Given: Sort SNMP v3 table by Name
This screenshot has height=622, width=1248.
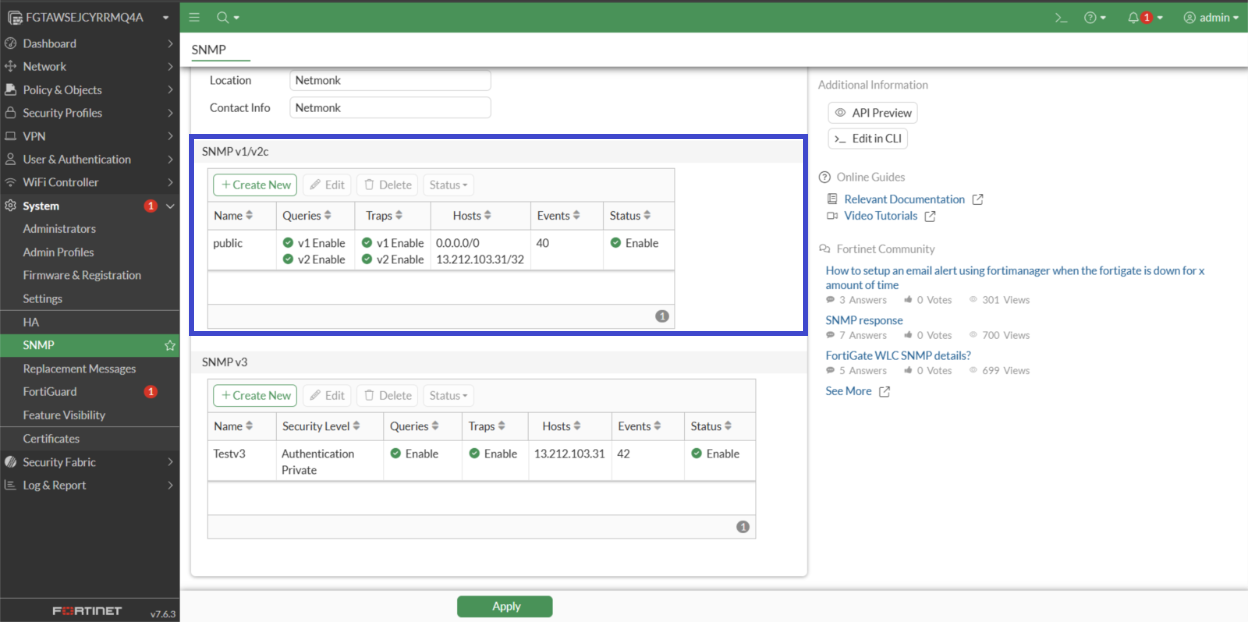Looking at the screenshot, I should coord(233,426).
